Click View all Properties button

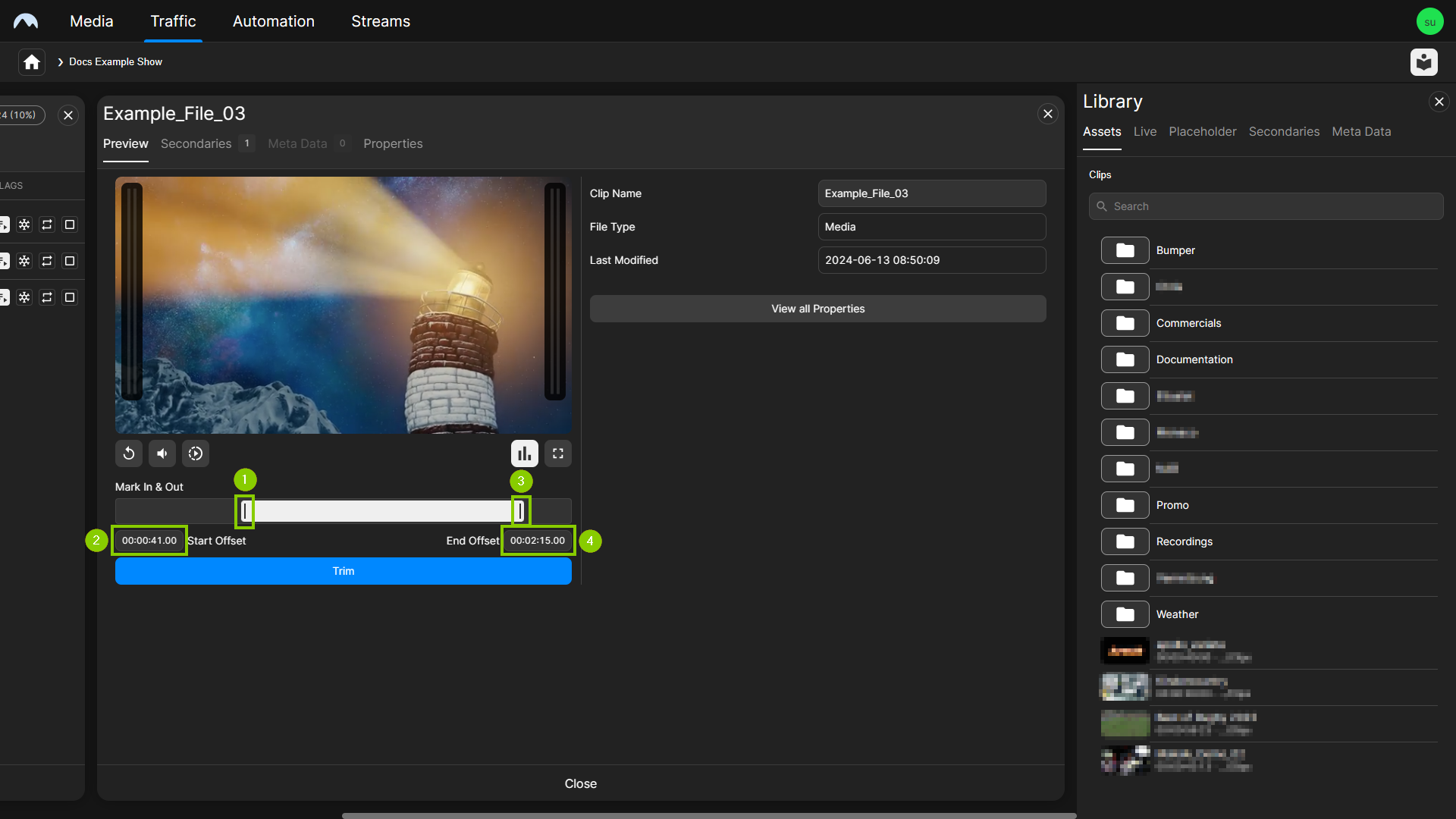coord(817,309)
